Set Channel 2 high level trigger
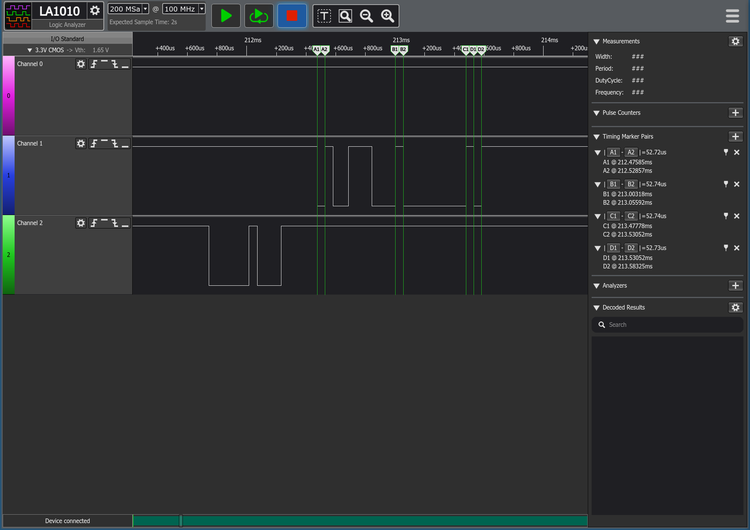This screenshot has height=530, width=750. 104,223
